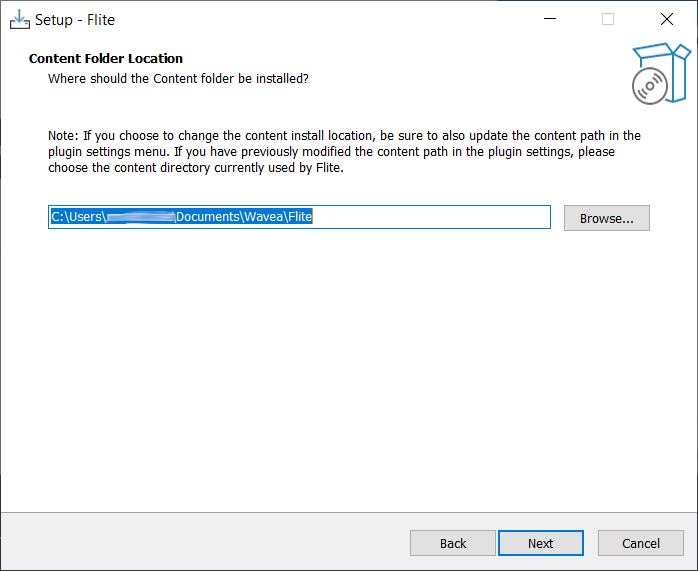Open folder browser with Browse... button
This screenshot has width=698, height=571.
[606, 218]
